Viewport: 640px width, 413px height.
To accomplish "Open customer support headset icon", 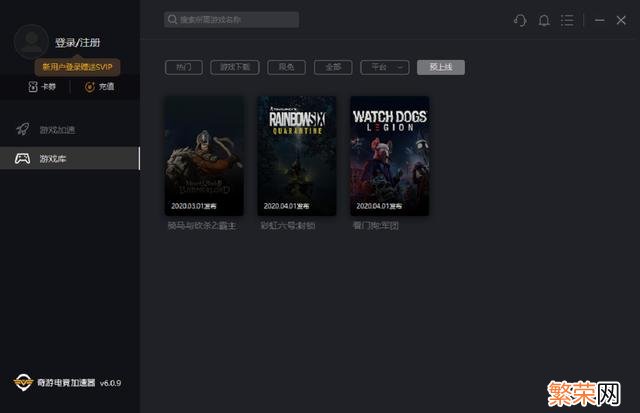I will tap(520, 20).
